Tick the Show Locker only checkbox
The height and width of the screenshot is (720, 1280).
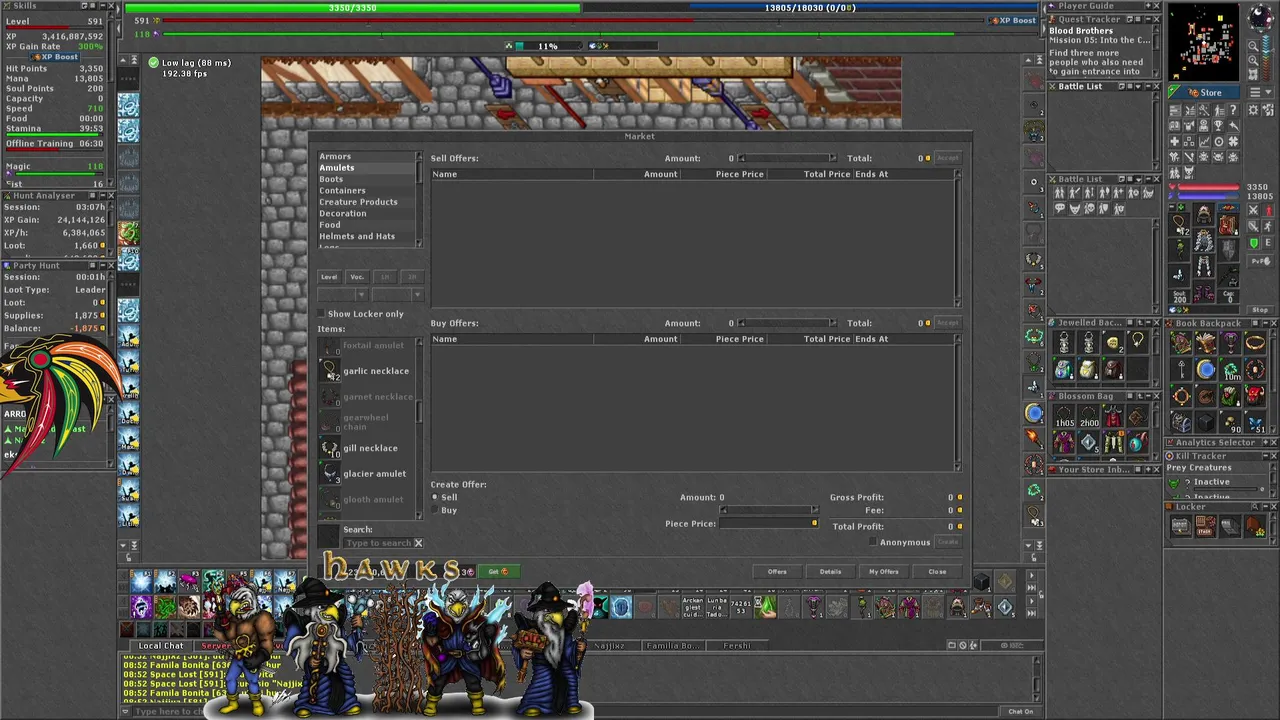[321, 313]
